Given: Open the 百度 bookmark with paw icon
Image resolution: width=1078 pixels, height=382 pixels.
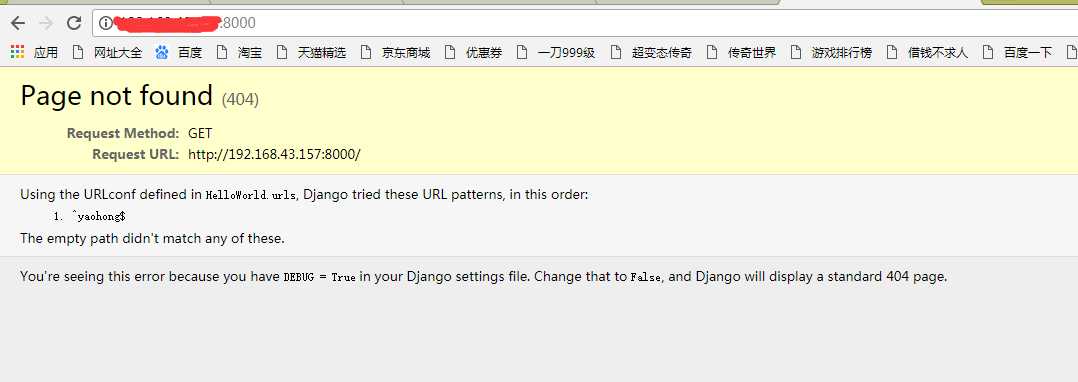Looking at the screenshot, I should coord(179,52).
